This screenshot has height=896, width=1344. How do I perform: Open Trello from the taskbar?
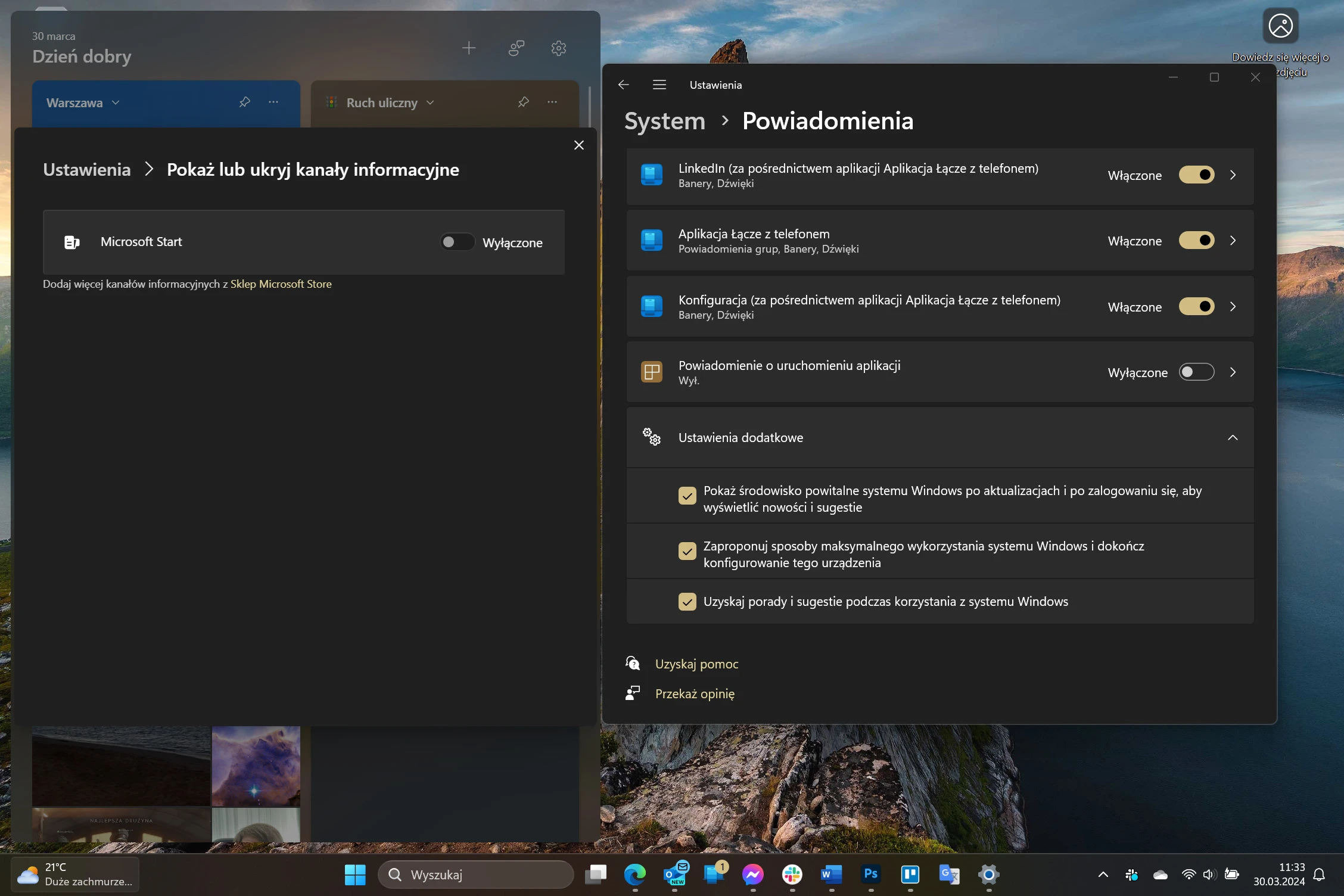(910, 875)
